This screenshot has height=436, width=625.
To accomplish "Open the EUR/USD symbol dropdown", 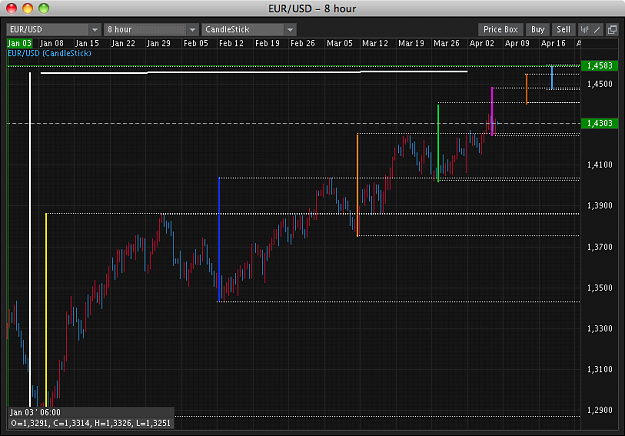I will tap(53, 29).
